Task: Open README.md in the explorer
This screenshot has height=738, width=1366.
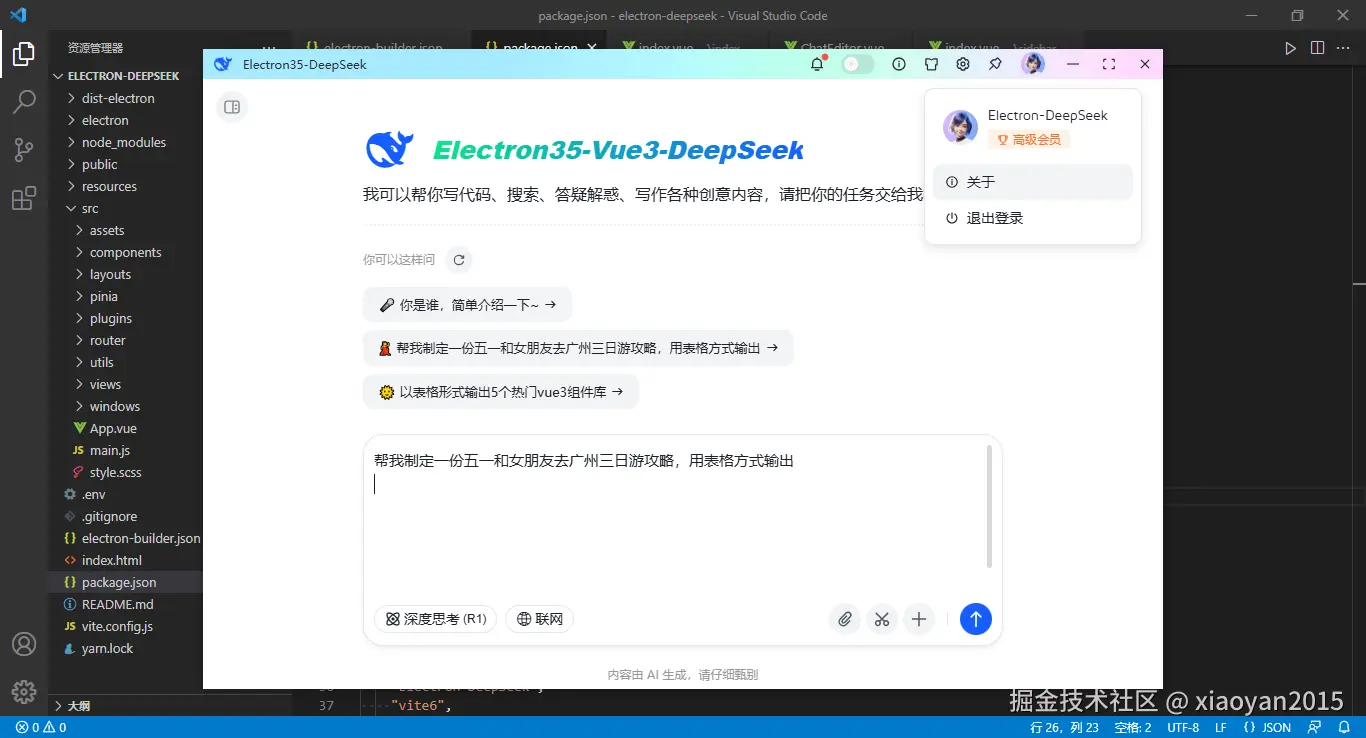Action: (x=125, y=604)
